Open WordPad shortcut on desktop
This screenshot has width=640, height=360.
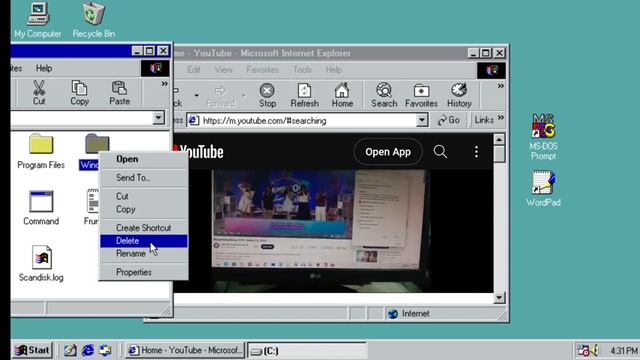543,189
